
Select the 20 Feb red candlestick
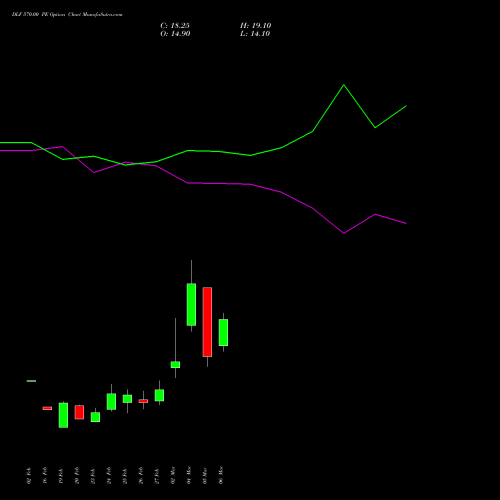tap(79, 412)
